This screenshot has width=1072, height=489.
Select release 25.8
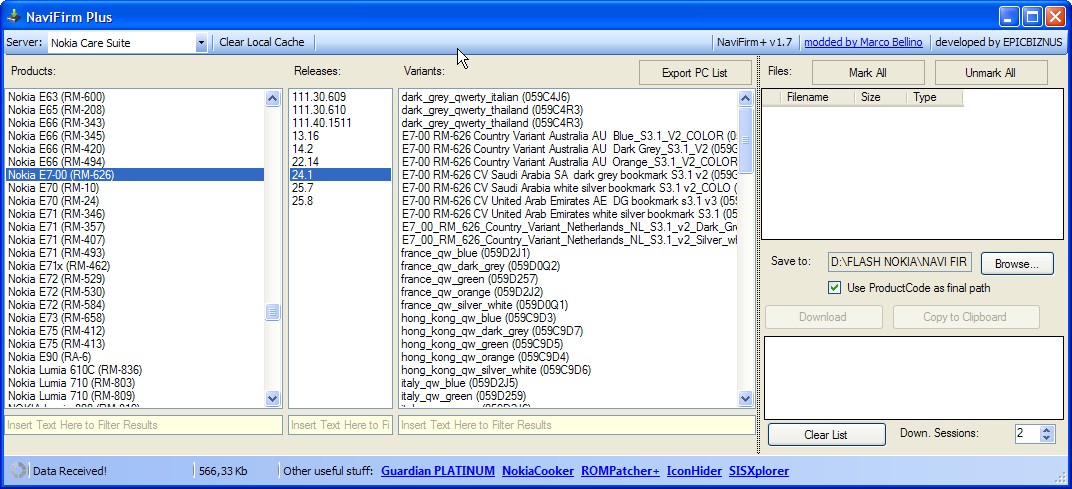340,201
